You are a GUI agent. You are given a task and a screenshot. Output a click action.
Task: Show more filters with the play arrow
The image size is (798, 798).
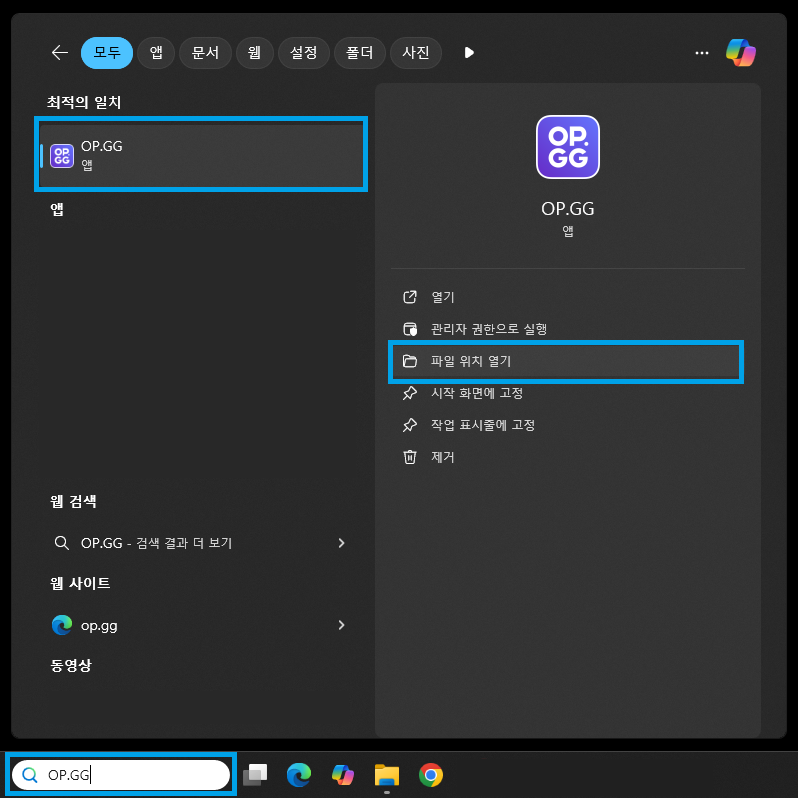pos(469,52)
